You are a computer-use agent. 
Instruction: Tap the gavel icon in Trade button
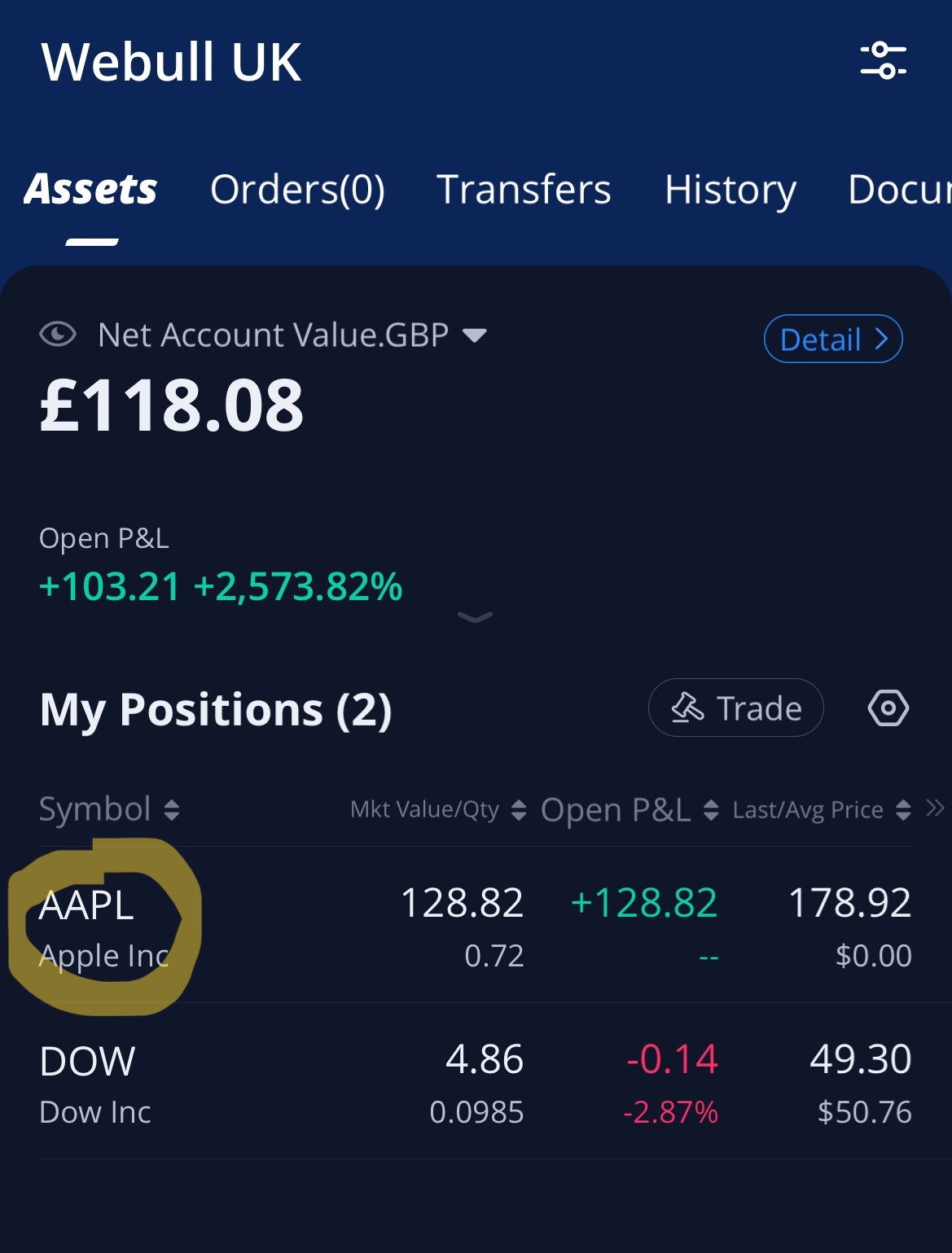click(x=687, y=708)
